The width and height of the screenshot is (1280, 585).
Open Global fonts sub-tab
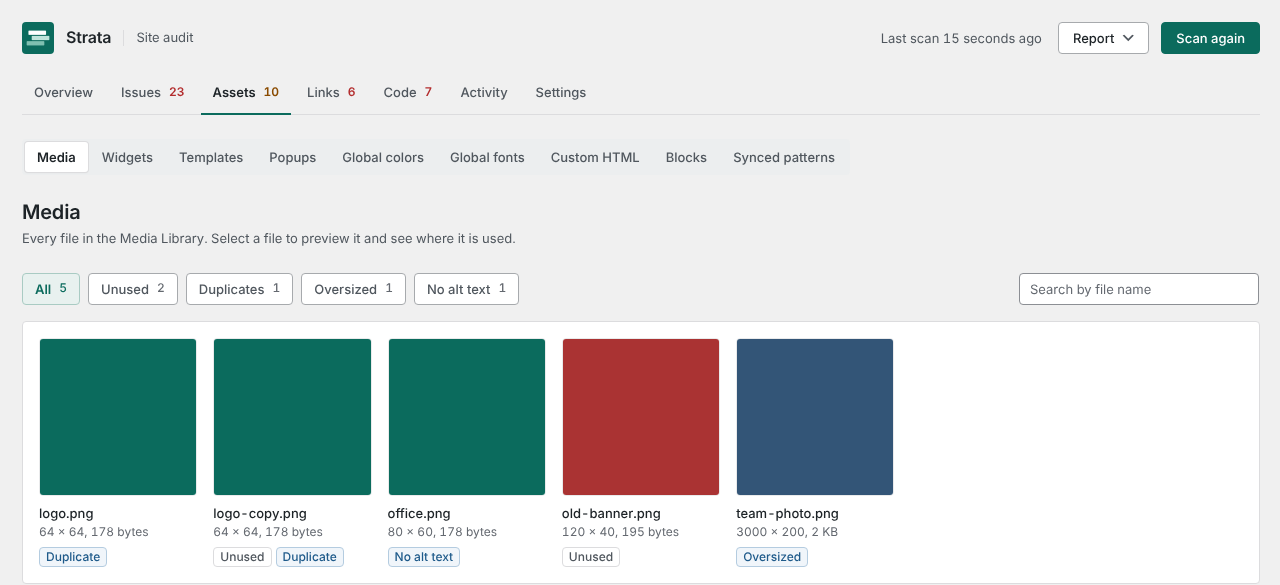[487, 157]
